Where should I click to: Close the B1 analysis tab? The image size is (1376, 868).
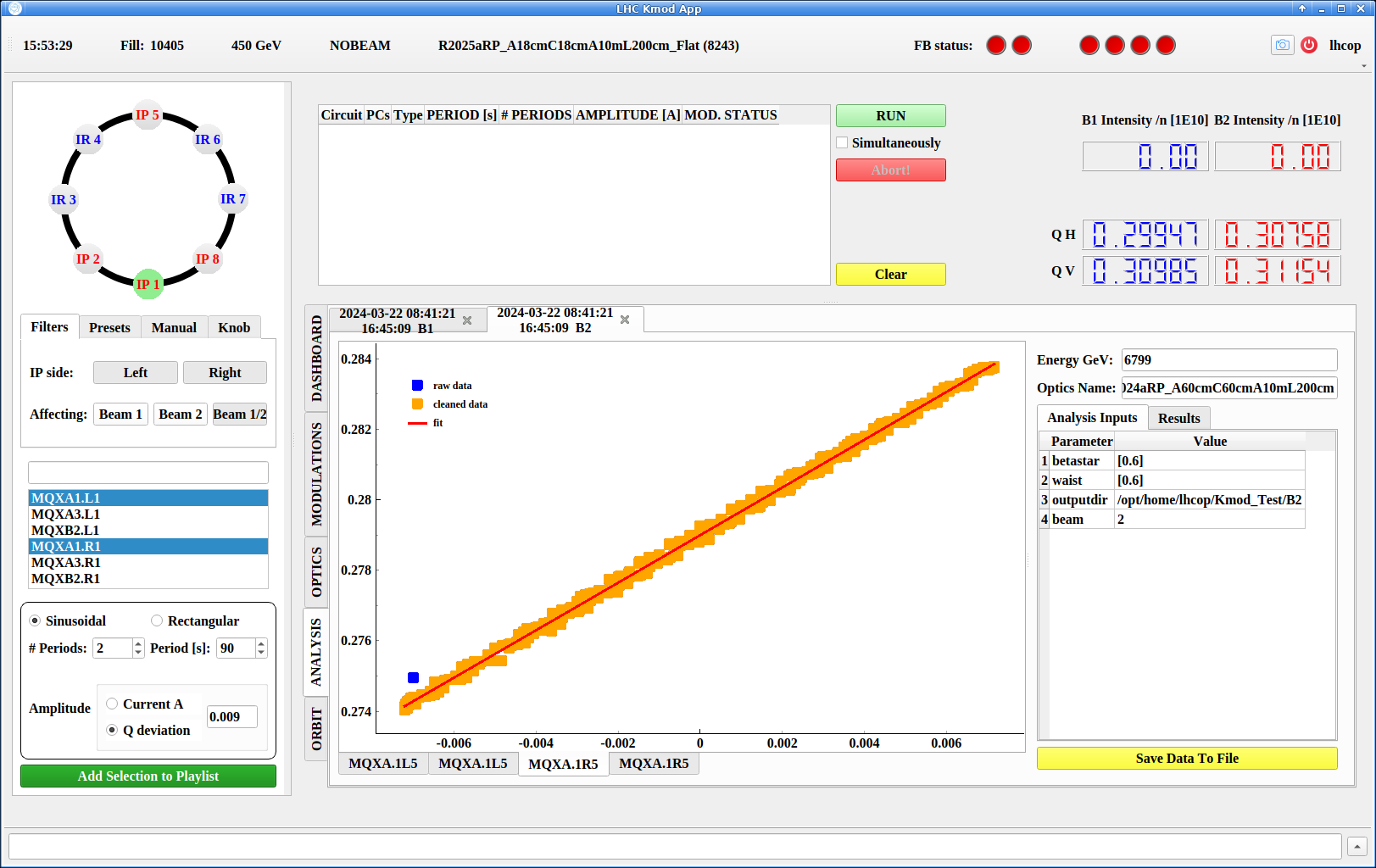coord(467,320)
